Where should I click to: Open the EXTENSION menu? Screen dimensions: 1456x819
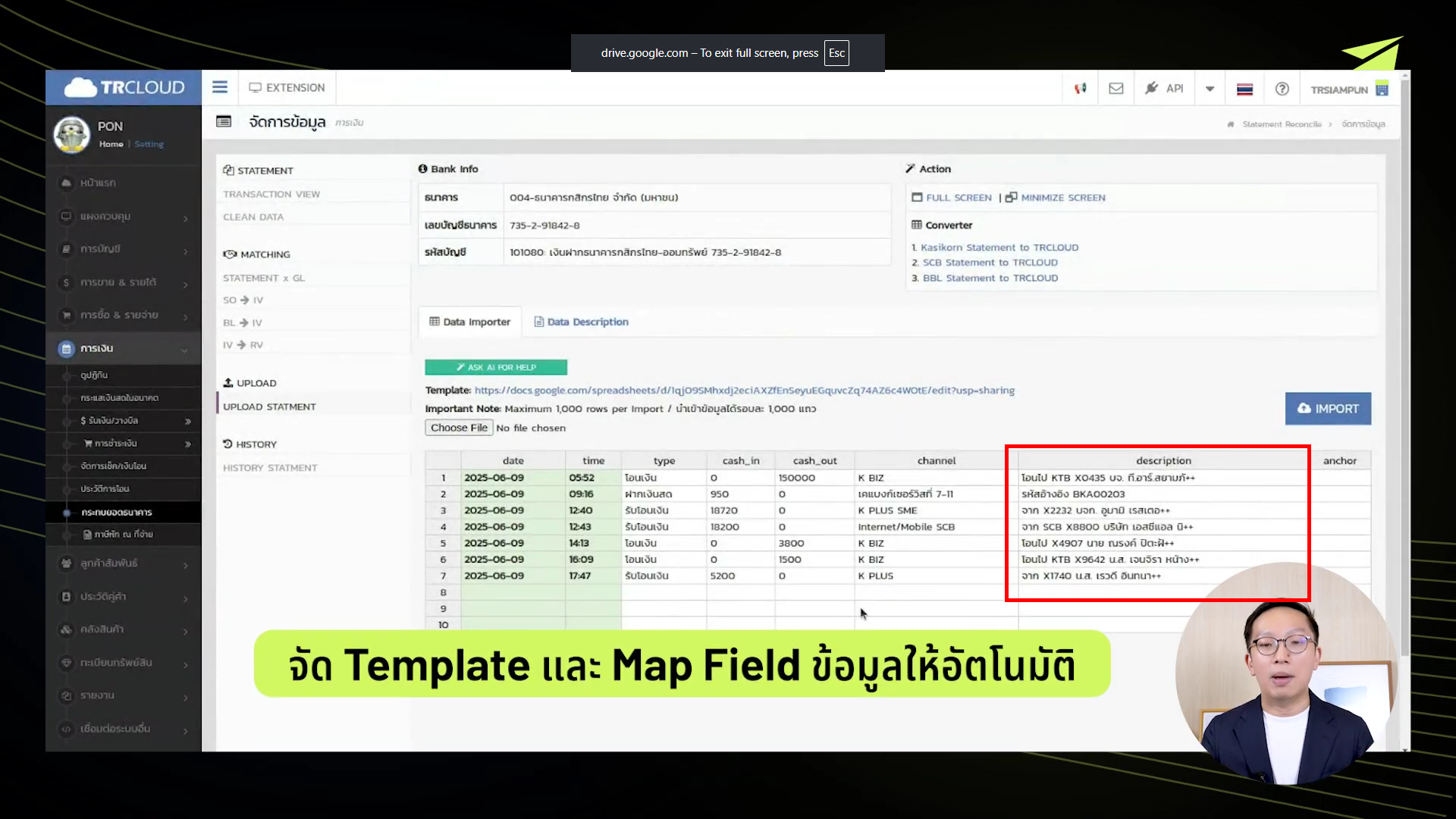point(287,88)
